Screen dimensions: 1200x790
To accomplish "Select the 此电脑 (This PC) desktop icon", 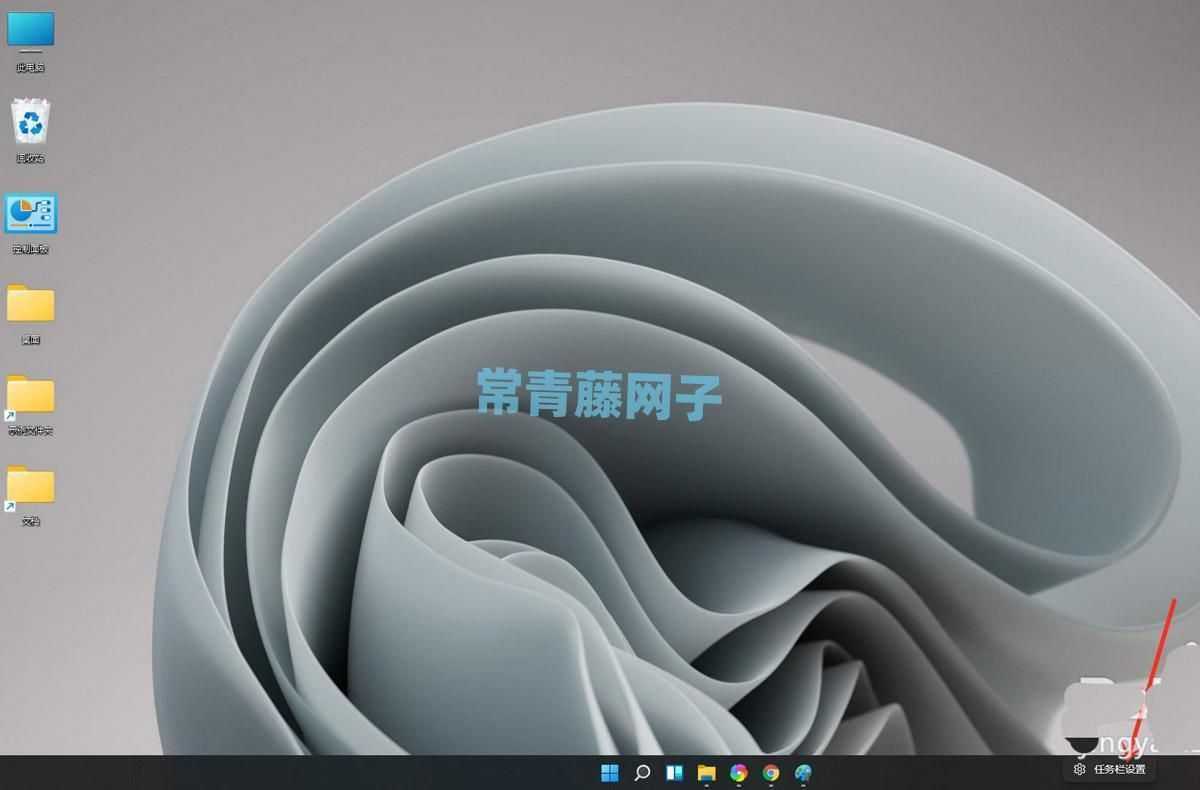I will pos(31,40).
